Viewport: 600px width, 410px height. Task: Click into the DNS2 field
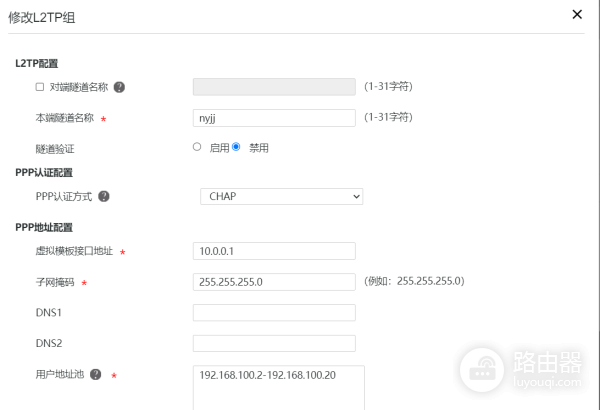274,344
